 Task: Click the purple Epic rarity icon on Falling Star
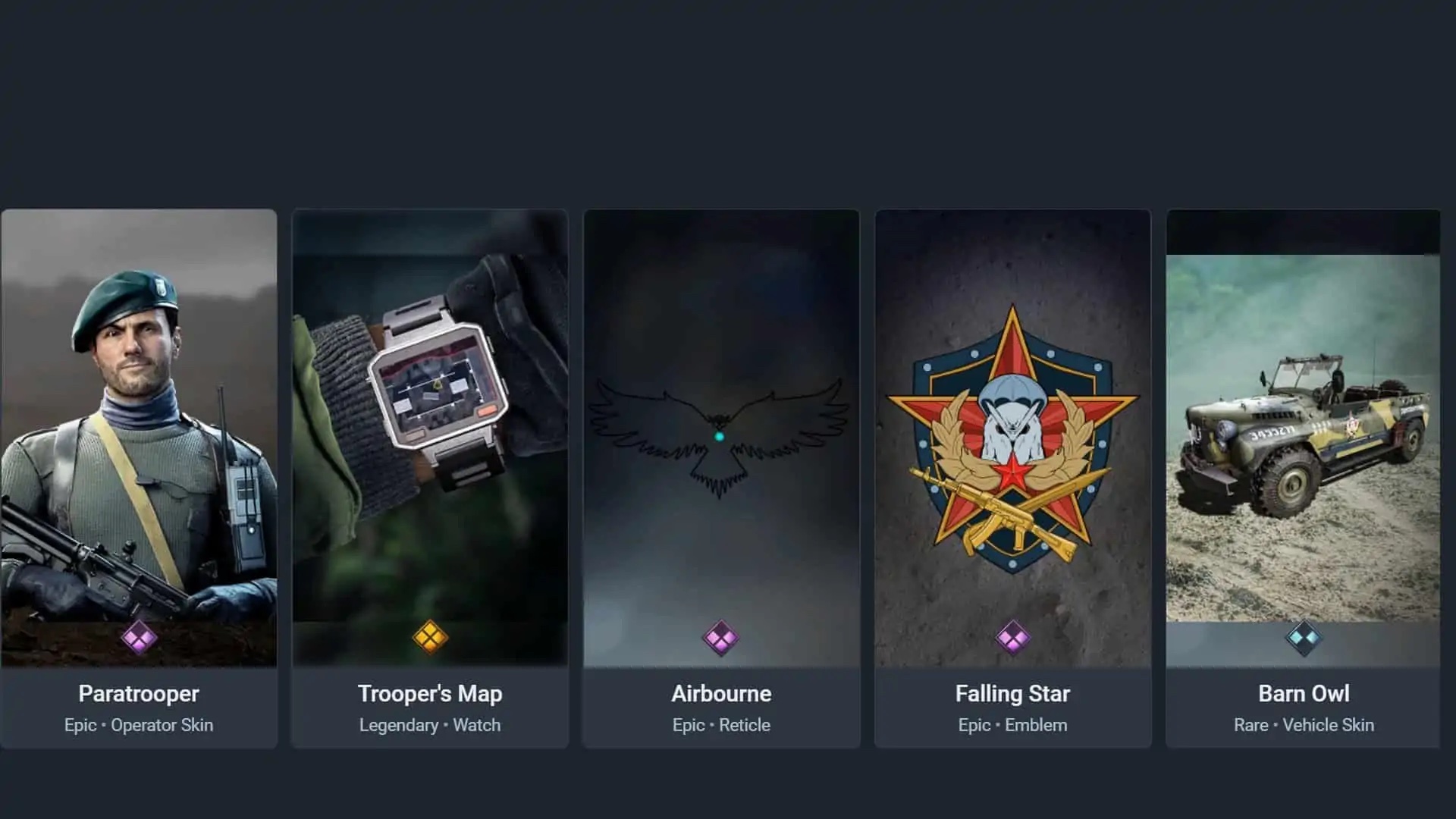point(1012,638)
